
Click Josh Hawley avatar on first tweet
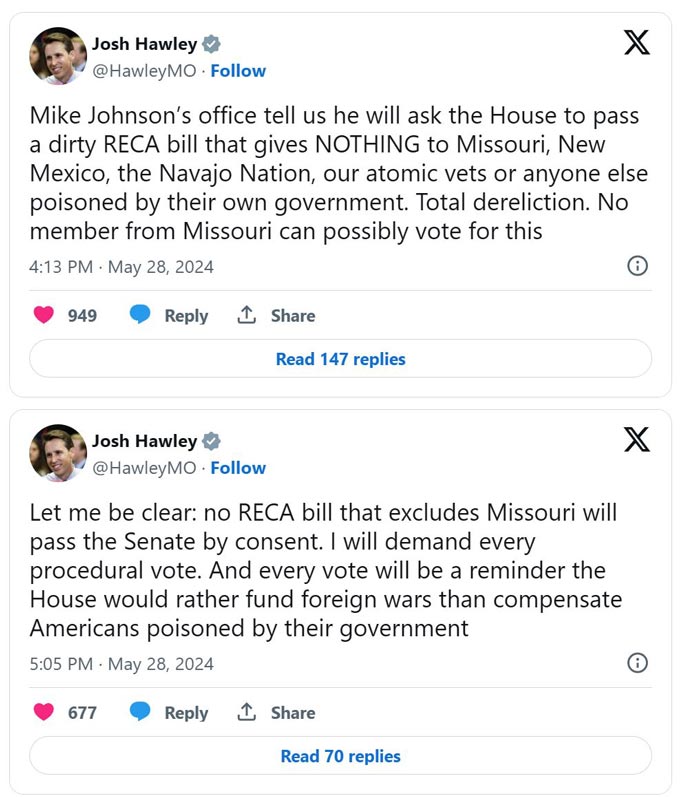tap(58, 56)
